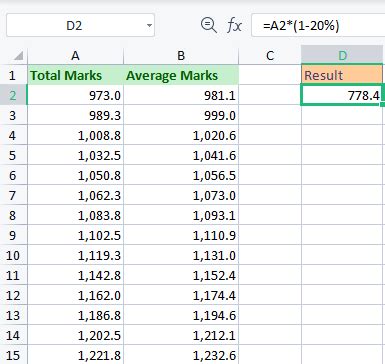Select cell with value 1,212.1
Screen dimensions: 385x364
coord(181,335)
